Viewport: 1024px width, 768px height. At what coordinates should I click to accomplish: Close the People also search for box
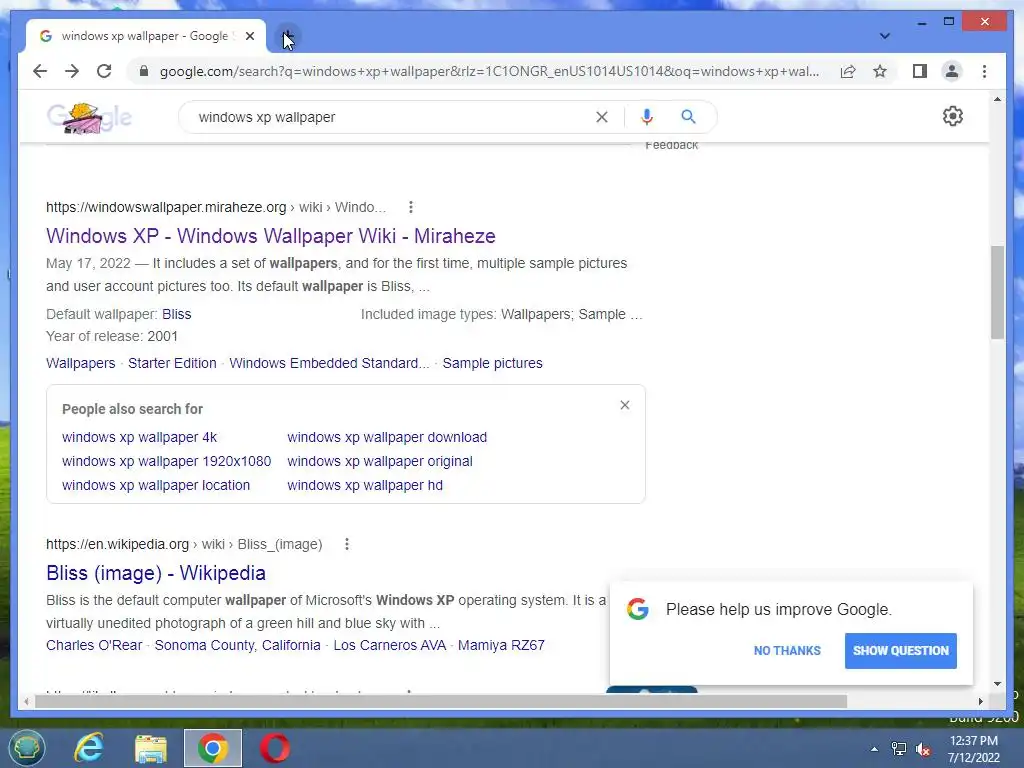[625, 405]
